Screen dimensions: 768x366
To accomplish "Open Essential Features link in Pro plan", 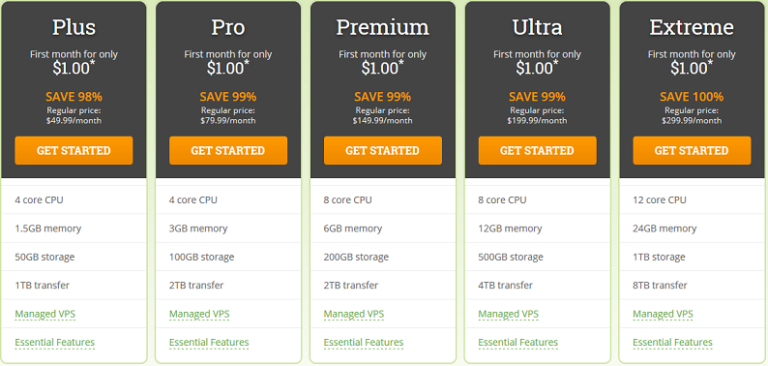I will point(209,342).
